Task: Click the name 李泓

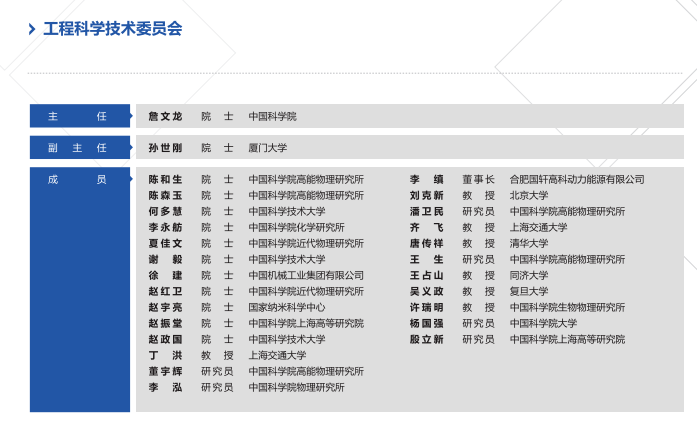Action: [165, 388]
